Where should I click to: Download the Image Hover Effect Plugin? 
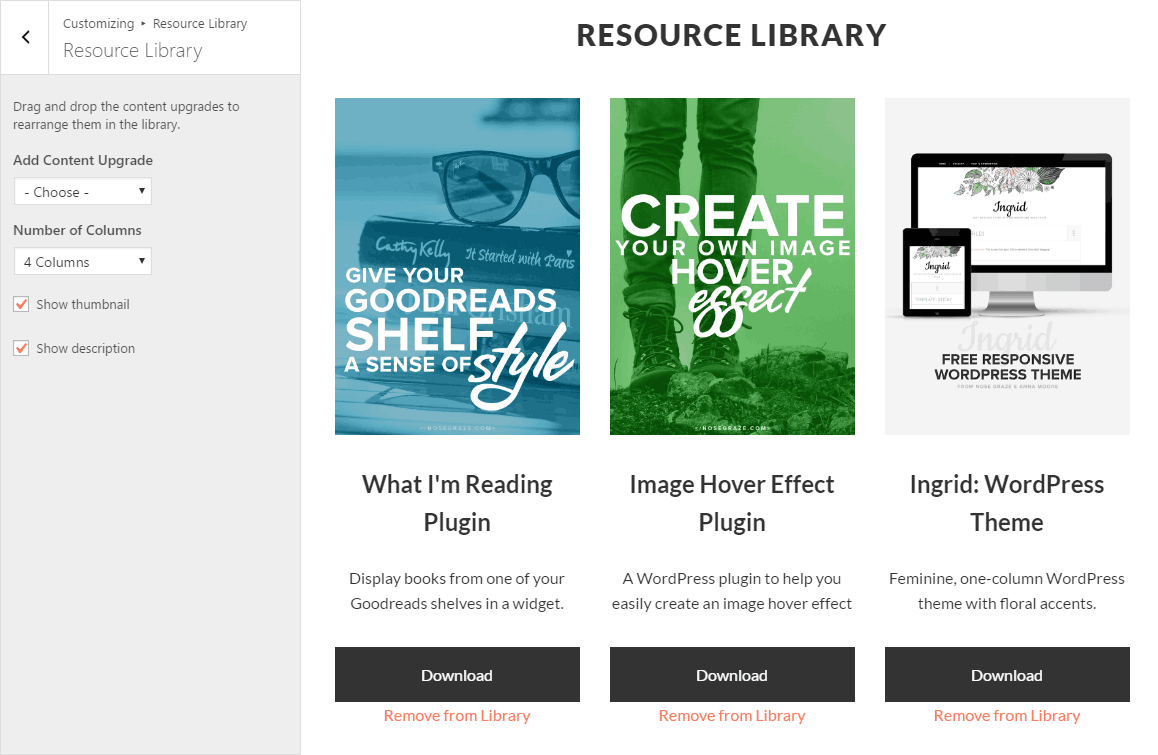[x=732, y=674]
